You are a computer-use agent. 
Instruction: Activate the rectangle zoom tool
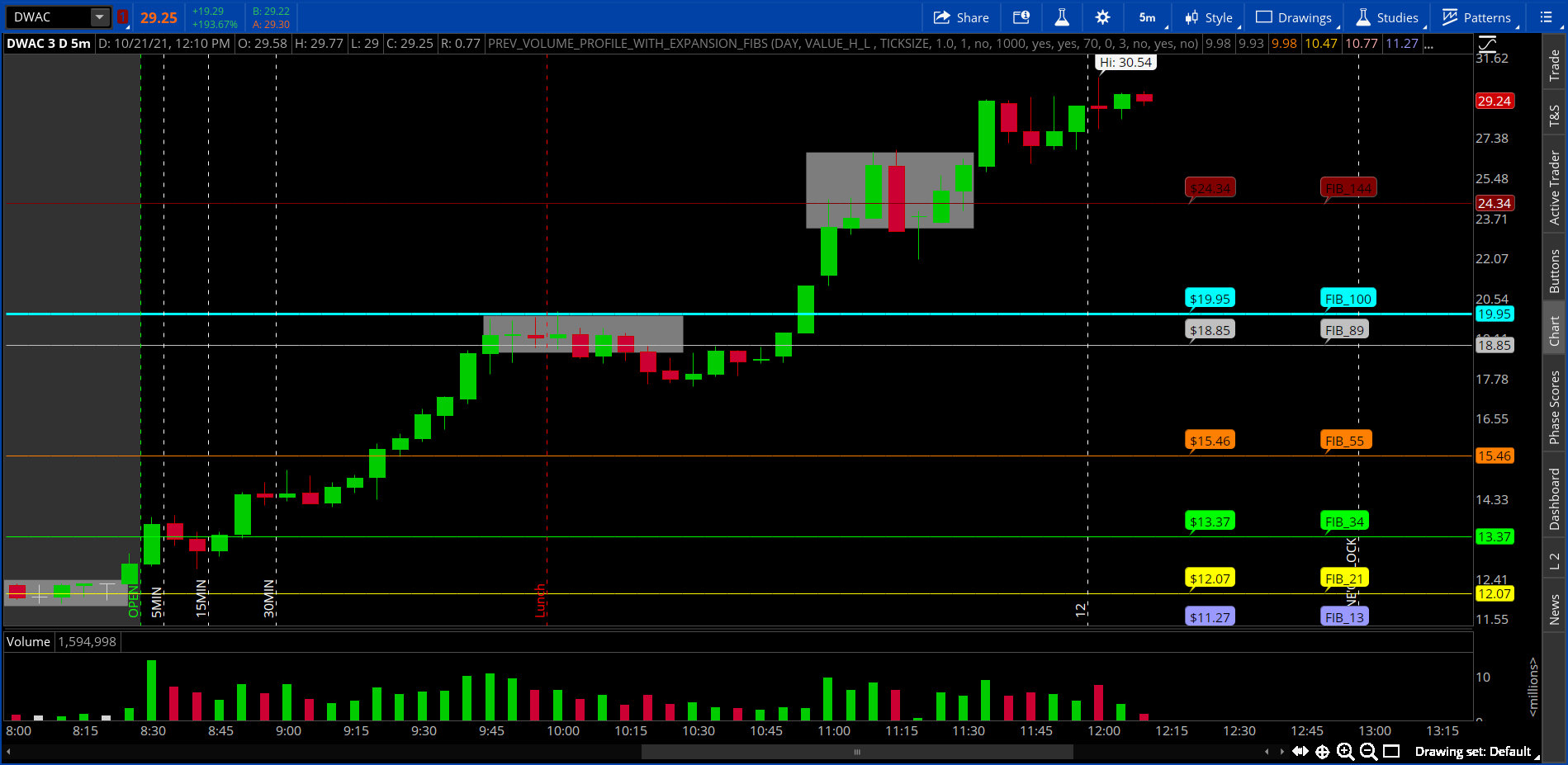click(1391, 752)
